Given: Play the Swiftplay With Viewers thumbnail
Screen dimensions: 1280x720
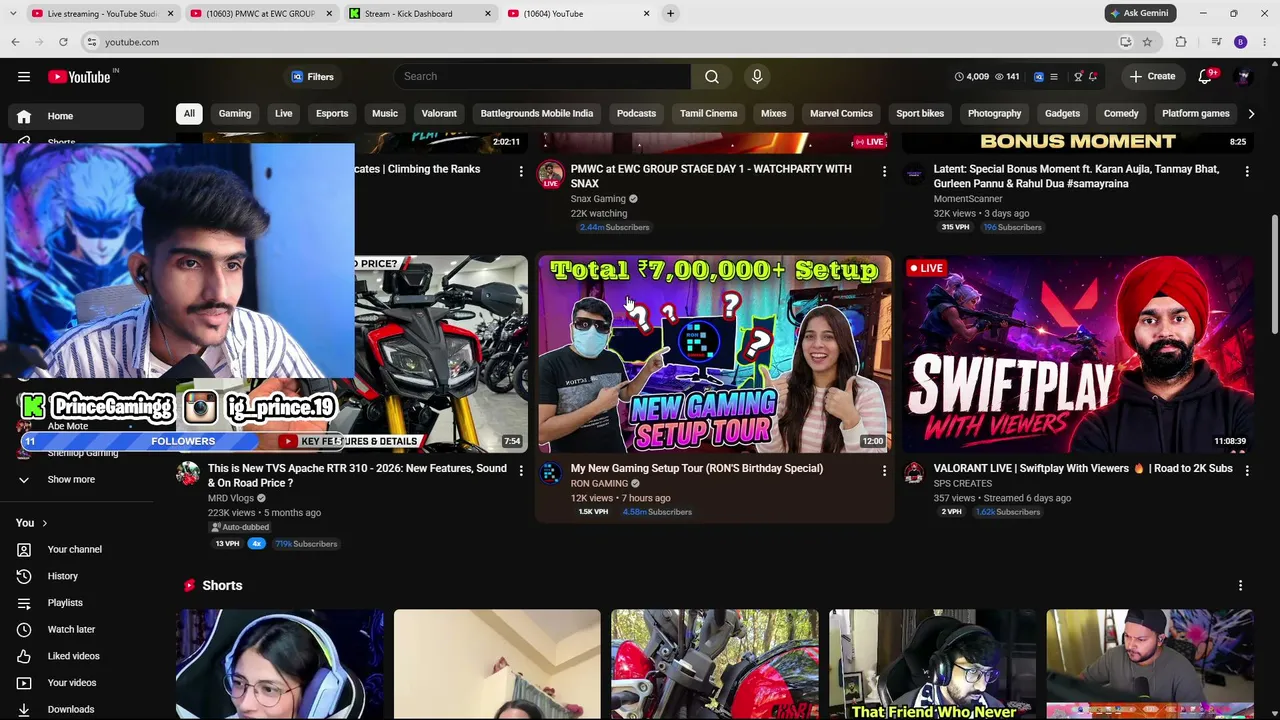Looking at the screenshot, I should click(x=1078, y=354).
